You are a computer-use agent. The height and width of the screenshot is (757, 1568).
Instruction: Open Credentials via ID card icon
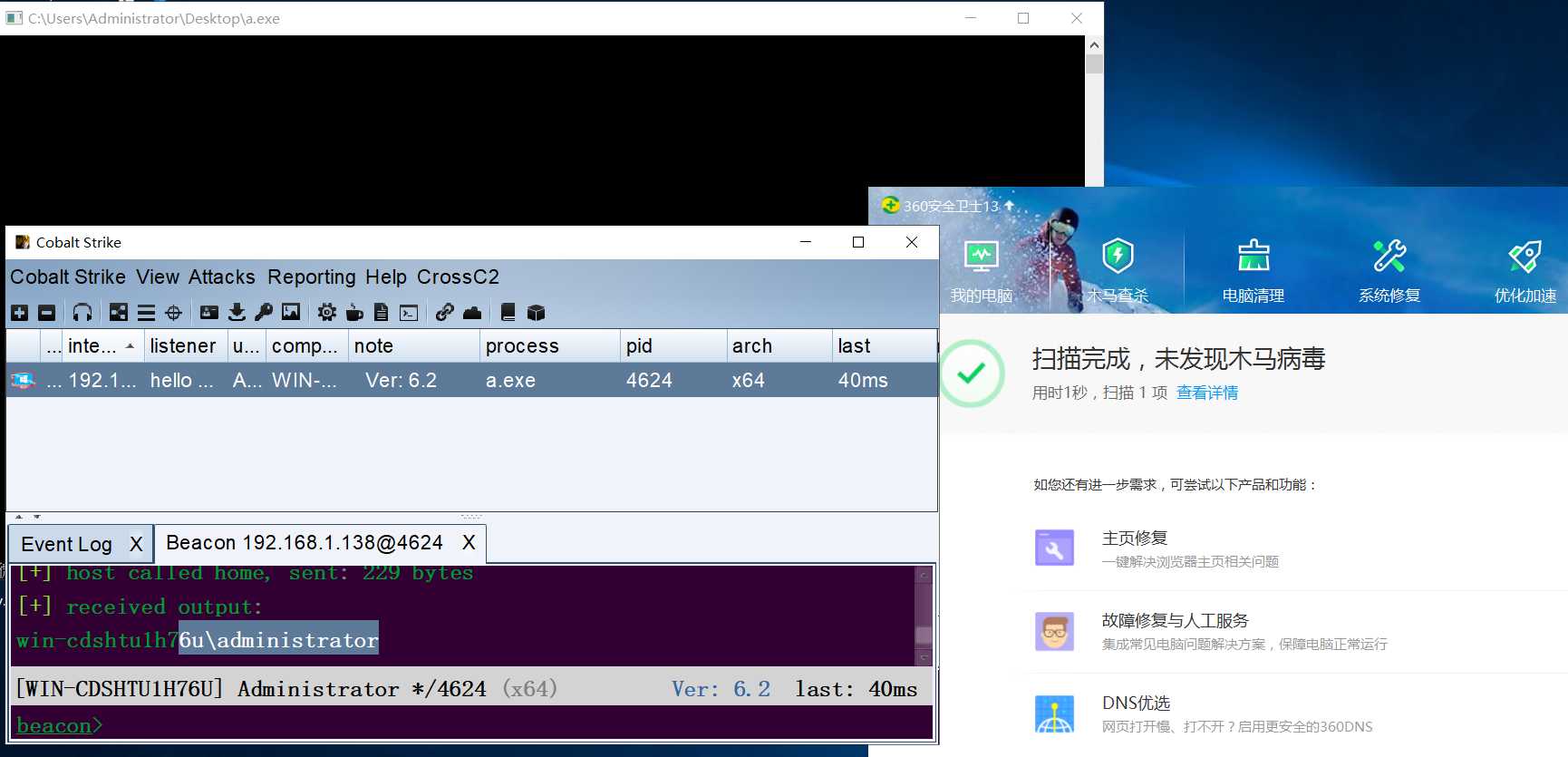(209, 313)
